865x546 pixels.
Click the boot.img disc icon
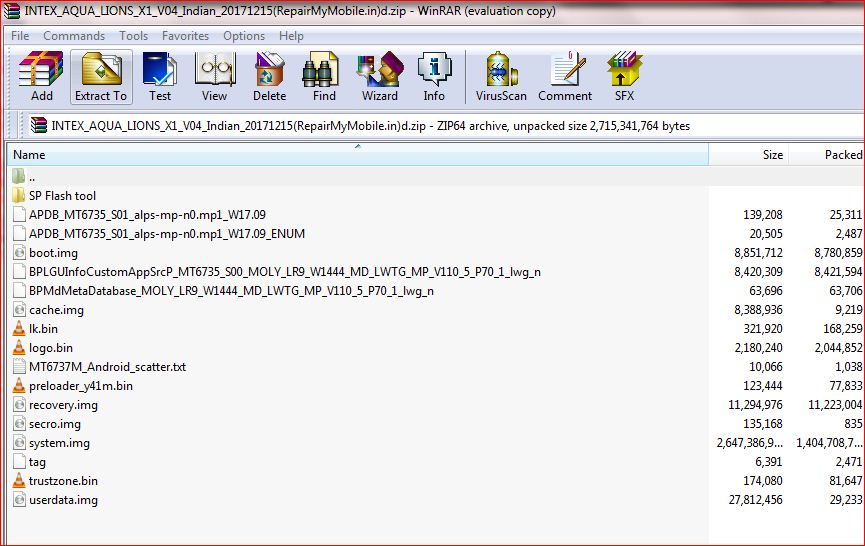pyautogui.click(x=19, y=253)
